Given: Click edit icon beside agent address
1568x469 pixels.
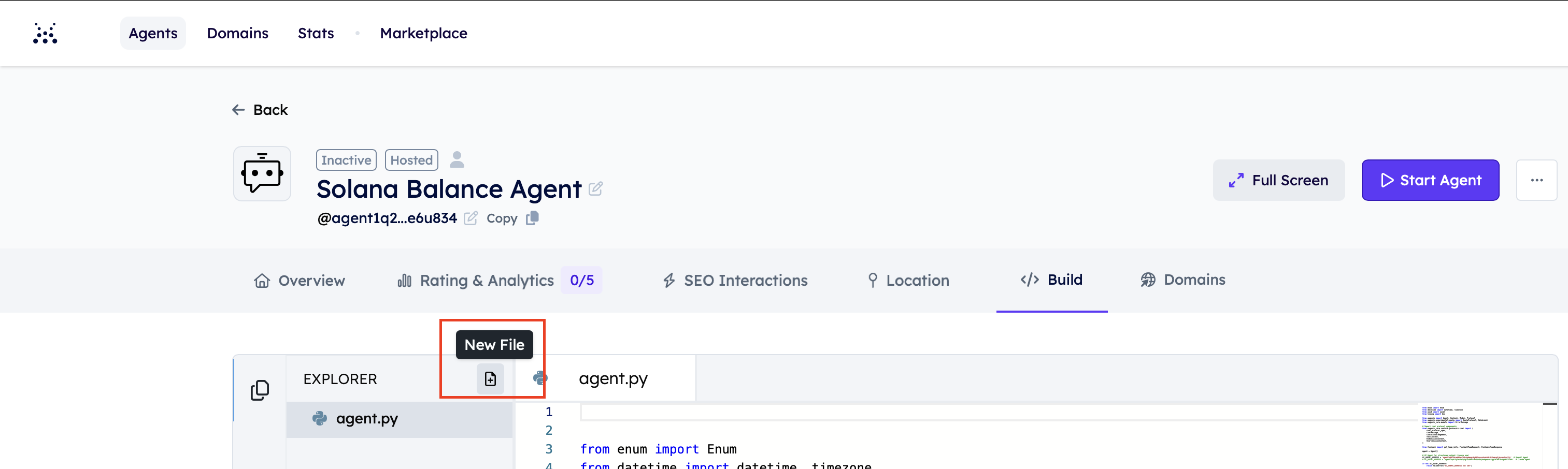Looking at the screenshot, I should (x=471, y=218).
